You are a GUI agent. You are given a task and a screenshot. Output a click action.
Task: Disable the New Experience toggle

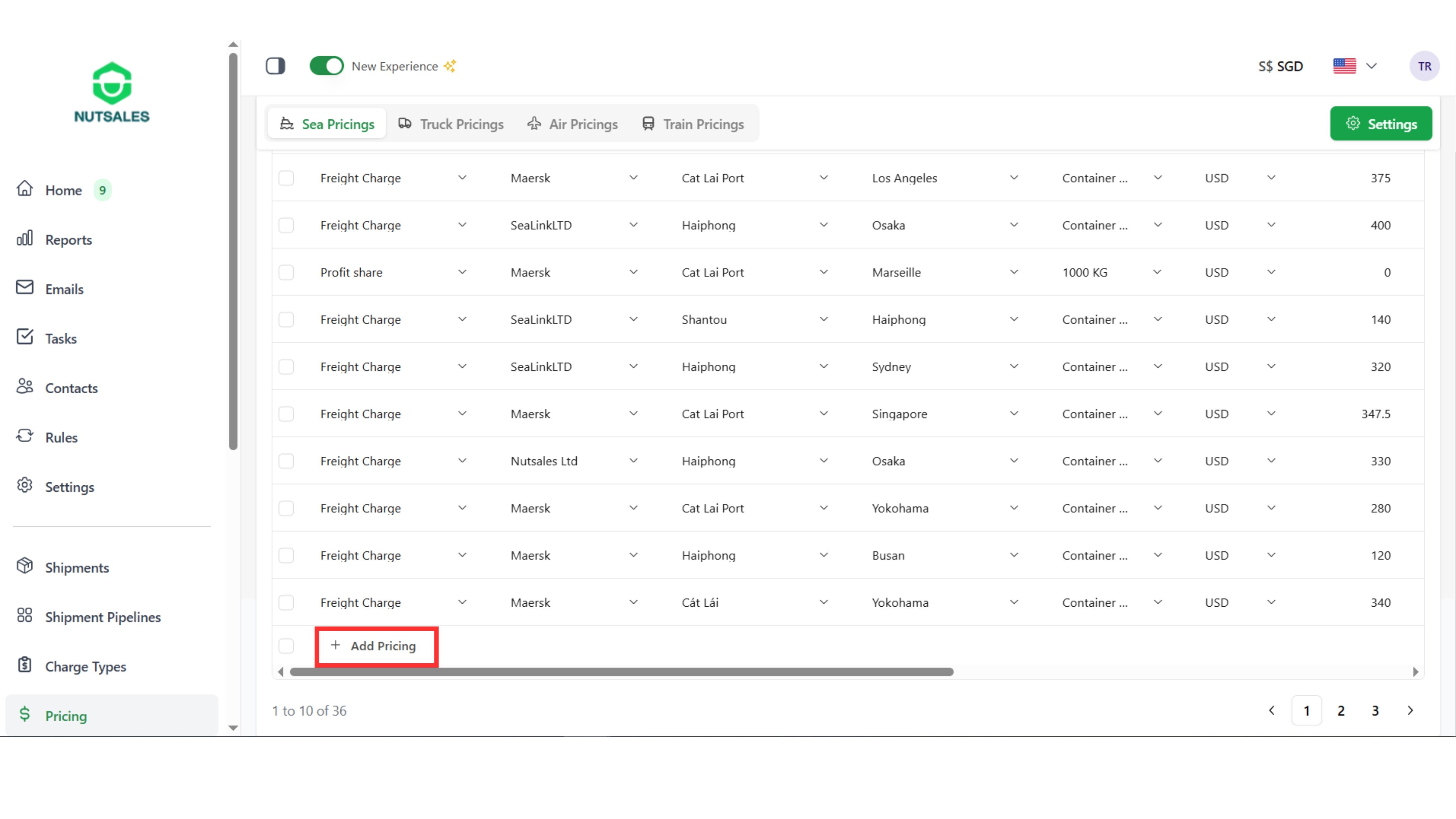pyautogui.click(x=326, y=66)
